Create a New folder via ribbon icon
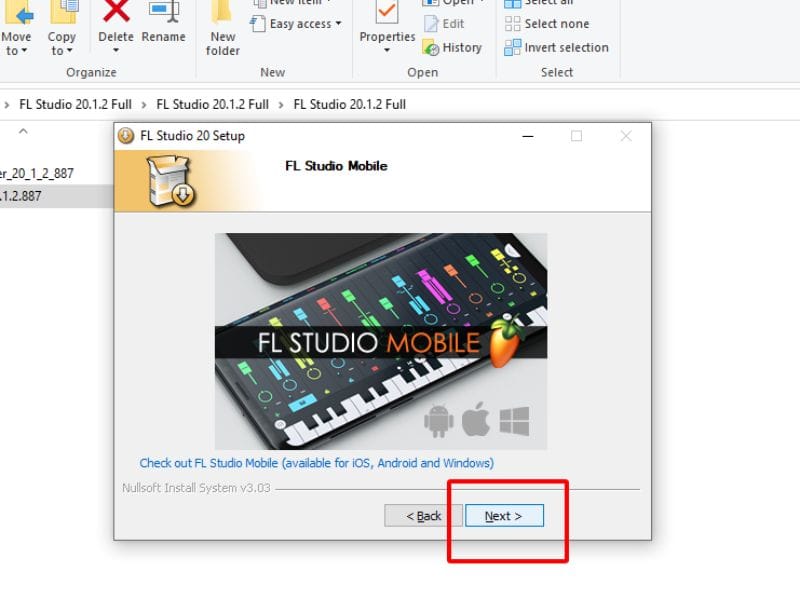Screen dimensions: 800x600 click(x=222, y=11)
